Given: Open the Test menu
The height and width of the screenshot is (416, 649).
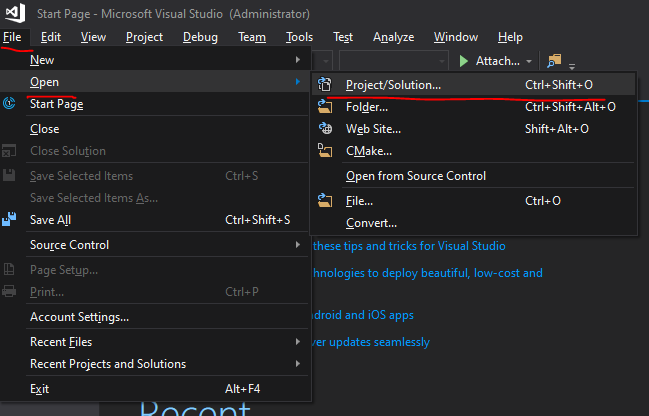Looking at the screenshot, I should [343, 37].
